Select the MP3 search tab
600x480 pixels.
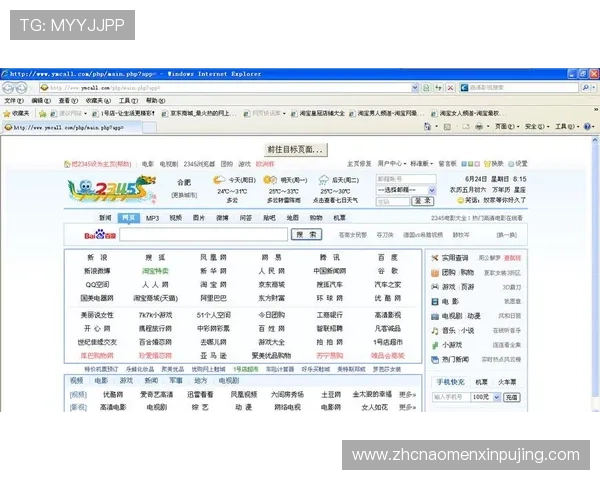click(x=152, y=218)
